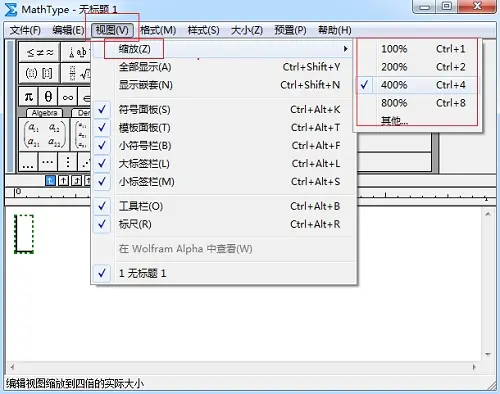Viewport: 500px width, 394px height.
Task: Expand the 缩放(Z) zoom submenu
Action: pos(223,49)
